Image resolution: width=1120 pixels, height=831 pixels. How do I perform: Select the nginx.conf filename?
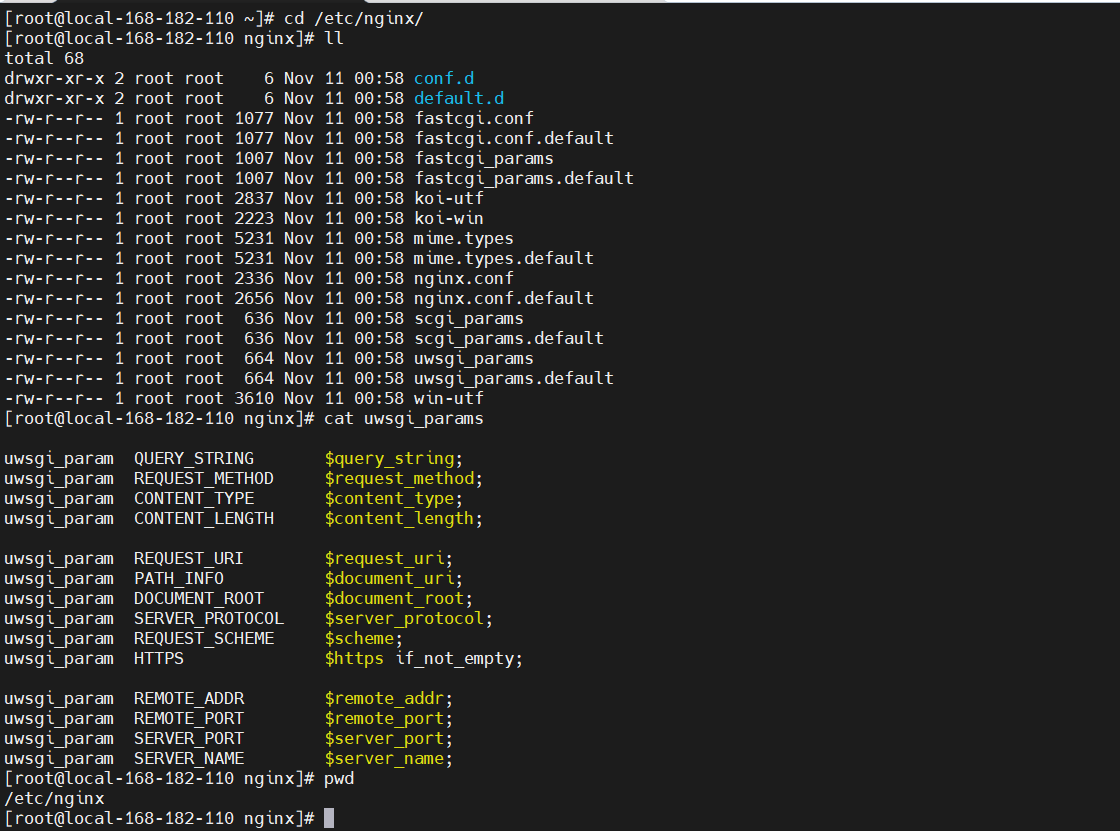coord(464,279)
